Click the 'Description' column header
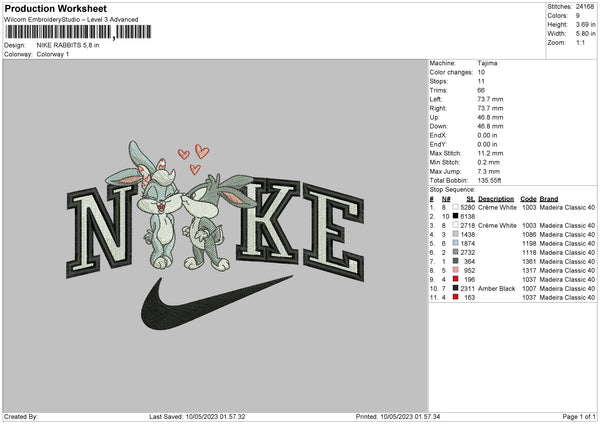Image resolution: width=600 pixels, height=424 pixels. pos(496,199)
